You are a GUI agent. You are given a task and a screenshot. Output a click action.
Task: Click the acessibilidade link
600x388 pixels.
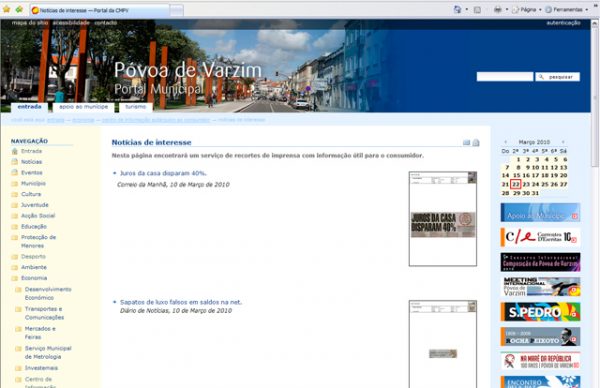coord(71,23)
